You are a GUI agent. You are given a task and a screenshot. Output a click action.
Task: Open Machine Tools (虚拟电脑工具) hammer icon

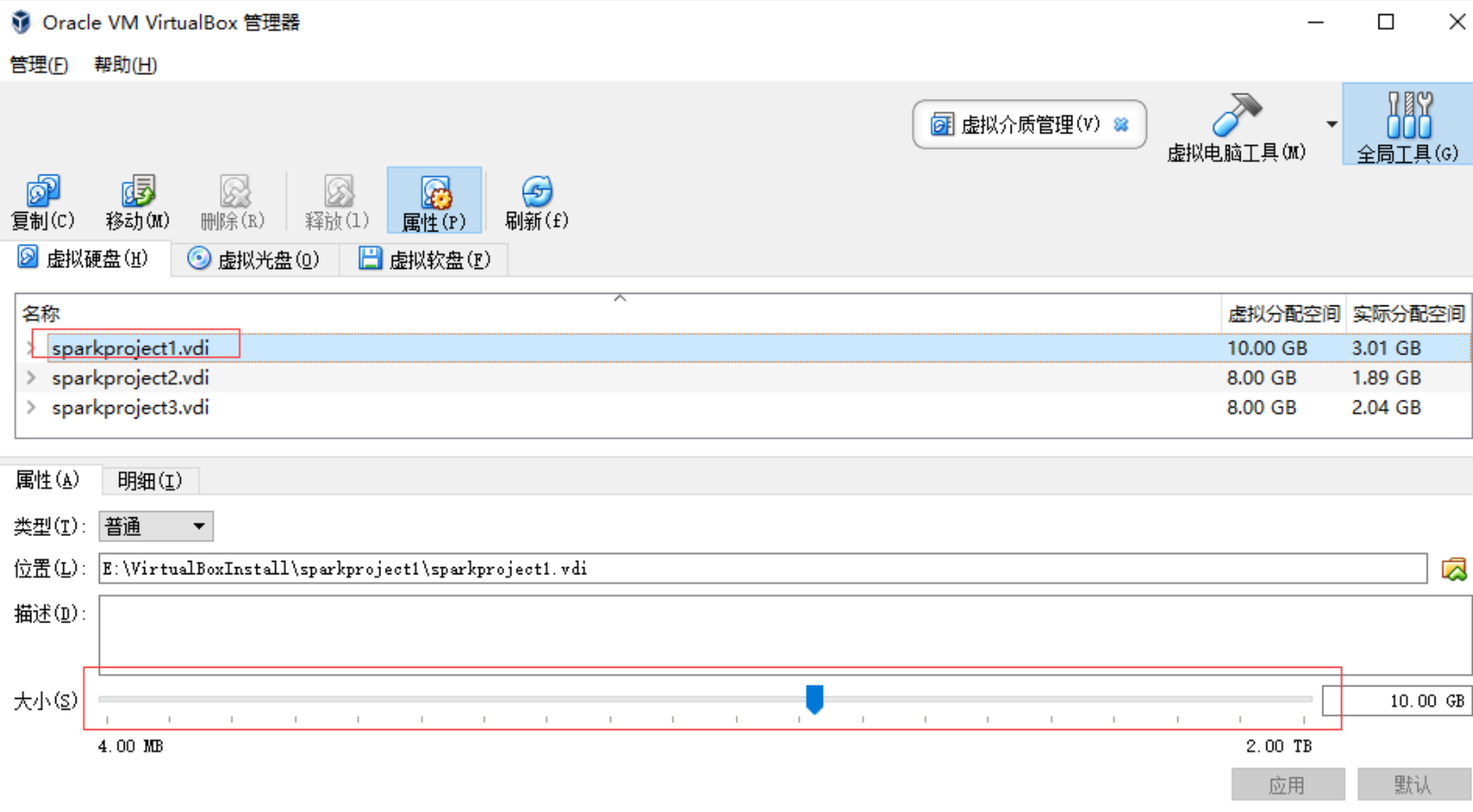[x=1236, y=116]
